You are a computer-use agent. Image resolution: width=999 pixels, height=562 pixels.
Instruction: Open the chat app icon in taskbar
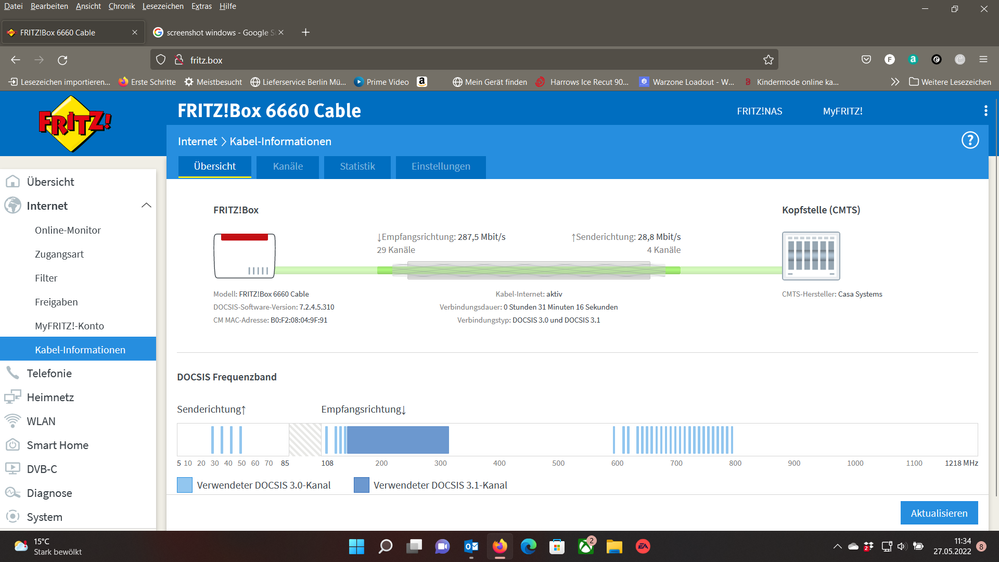click(442, 546)
